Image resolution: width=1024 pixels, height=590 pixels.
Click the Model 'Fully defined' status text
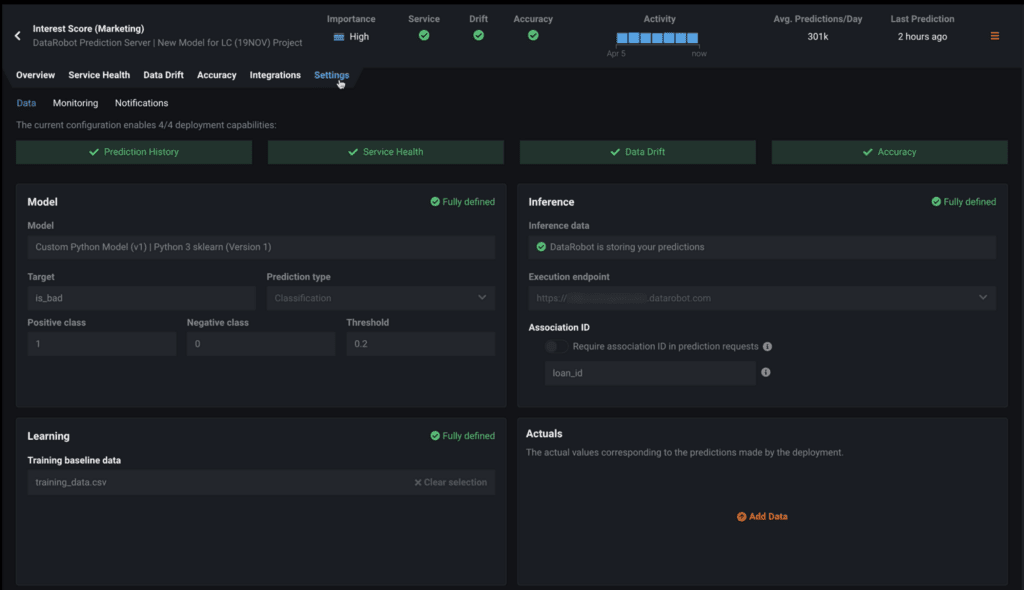click(x=468, y=202)
